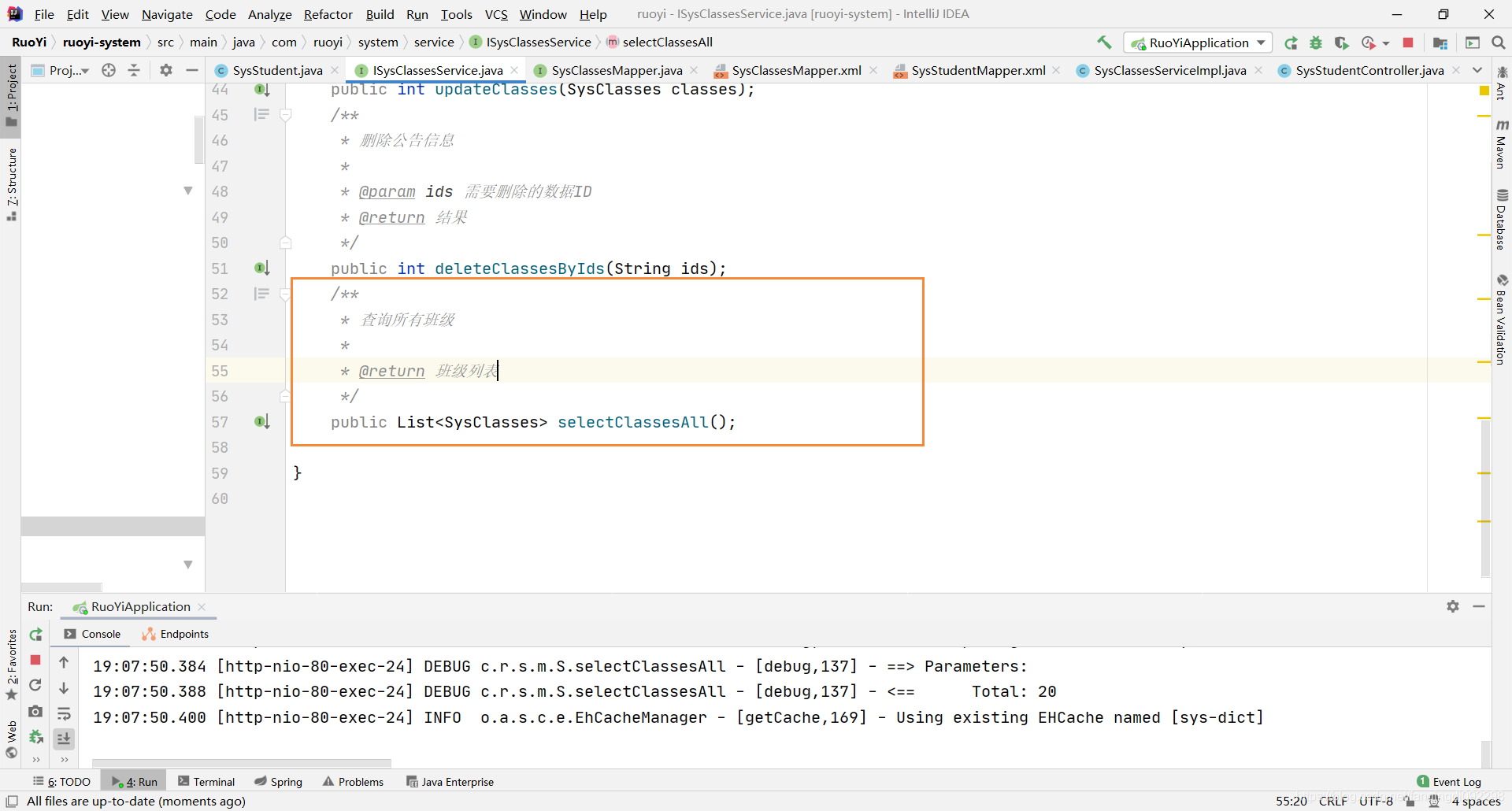The image size is (1512, 811).
Task: Open indent setting 4 spaces
Action: click(1476, 801)
